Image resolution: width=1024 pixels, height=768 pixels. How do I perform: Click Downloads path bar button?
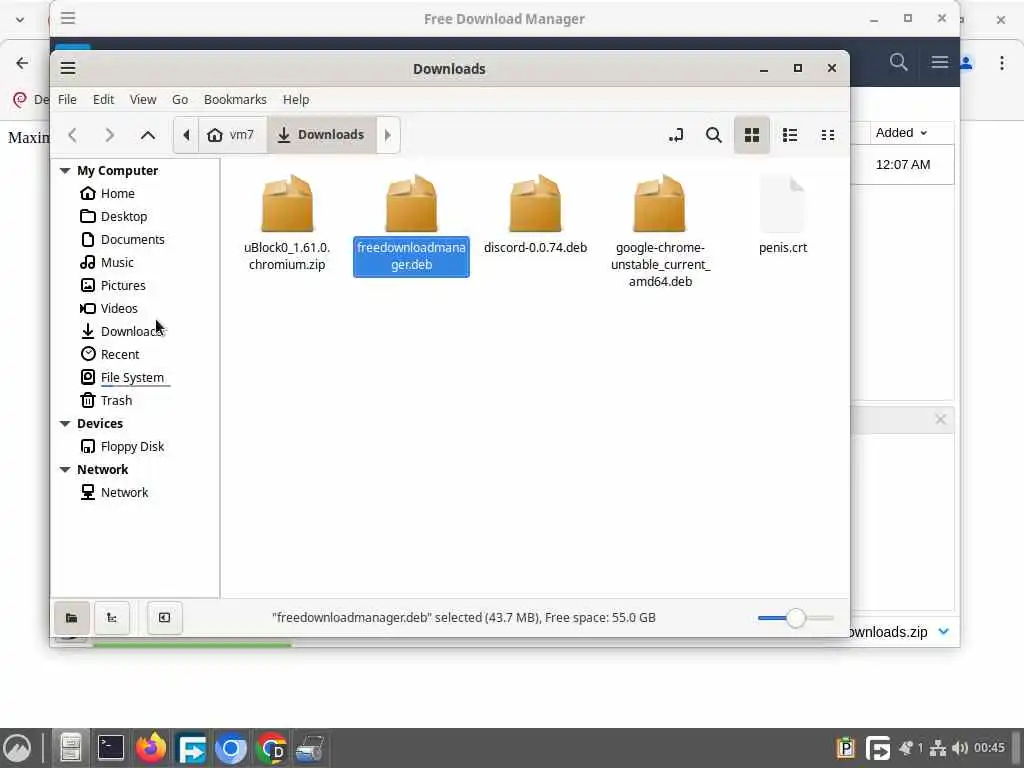point(321,135)
